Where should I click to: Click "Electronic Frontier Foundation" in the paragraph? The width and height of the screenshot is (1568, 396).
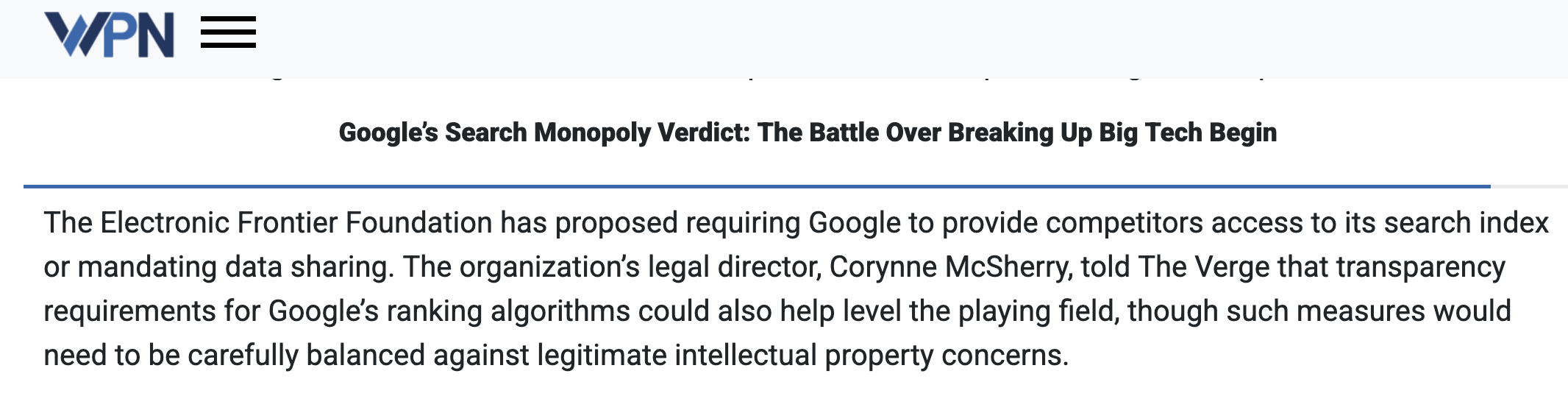pos(296,223)
